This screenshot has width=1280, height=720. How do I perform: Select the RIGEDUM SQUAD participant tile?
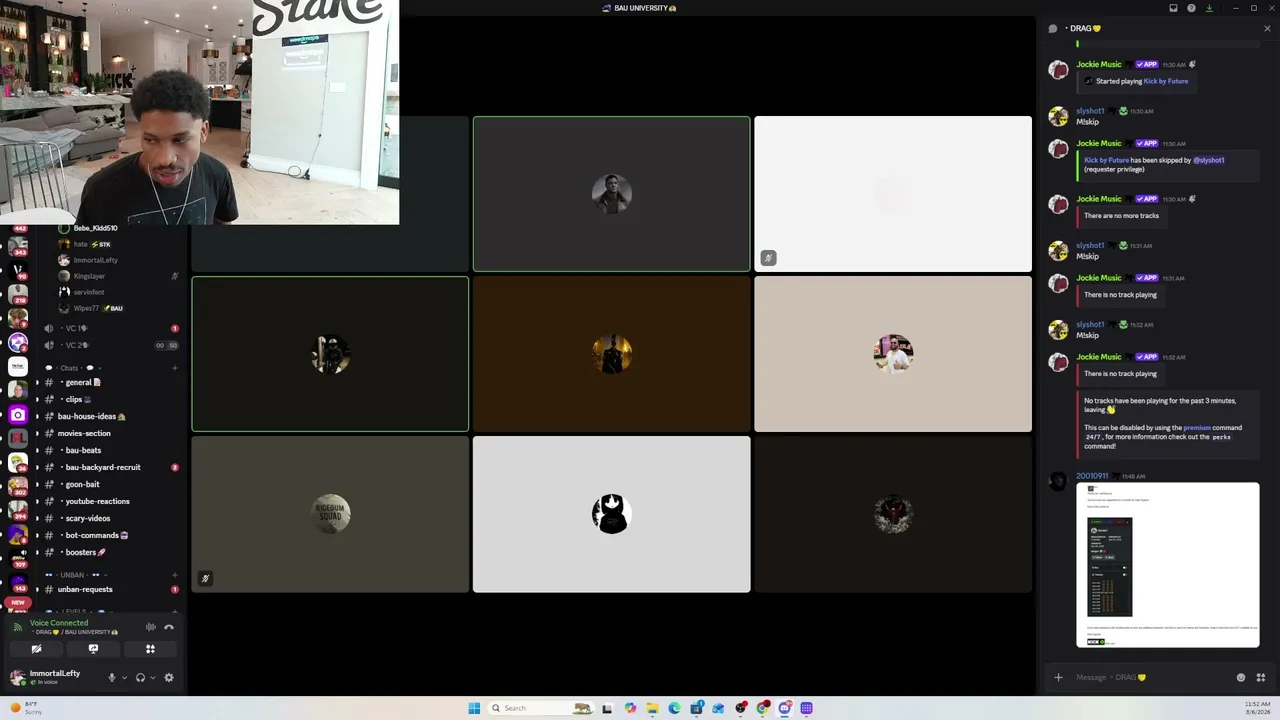tap(330, 514)
